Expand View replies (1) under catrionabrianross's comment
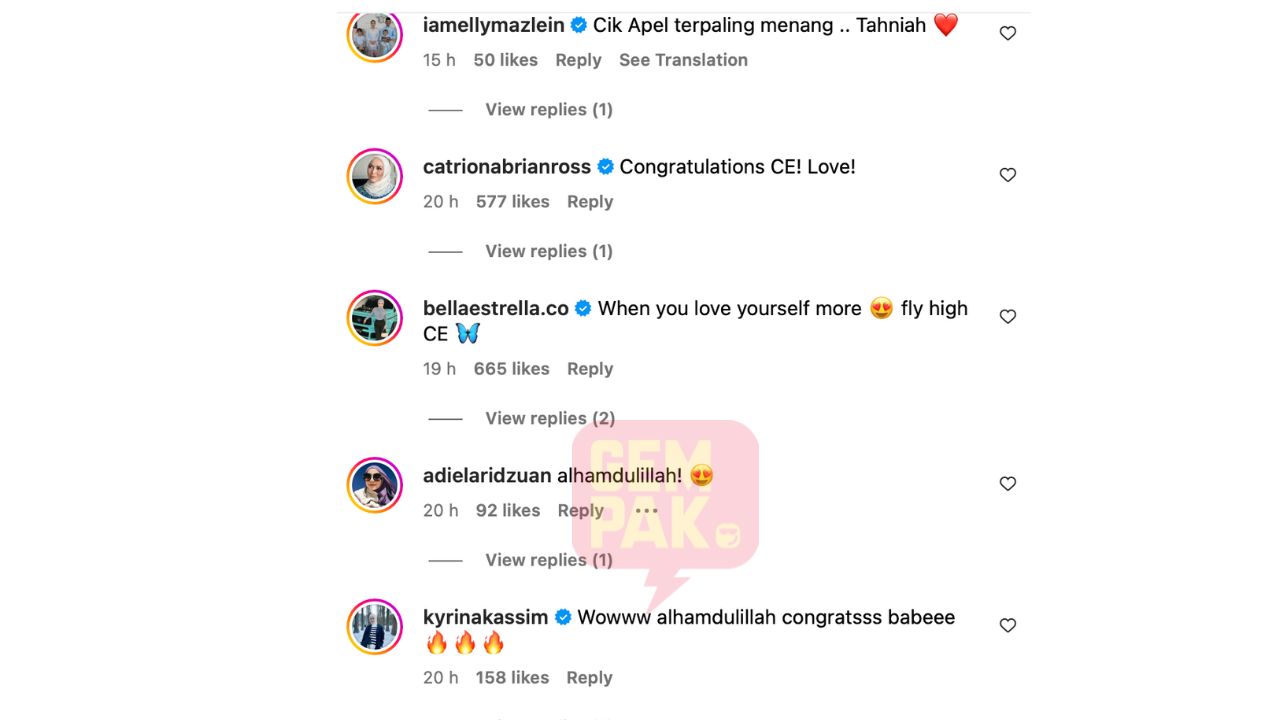Viewport: 1280px width, 720px height. coord(549,251)
